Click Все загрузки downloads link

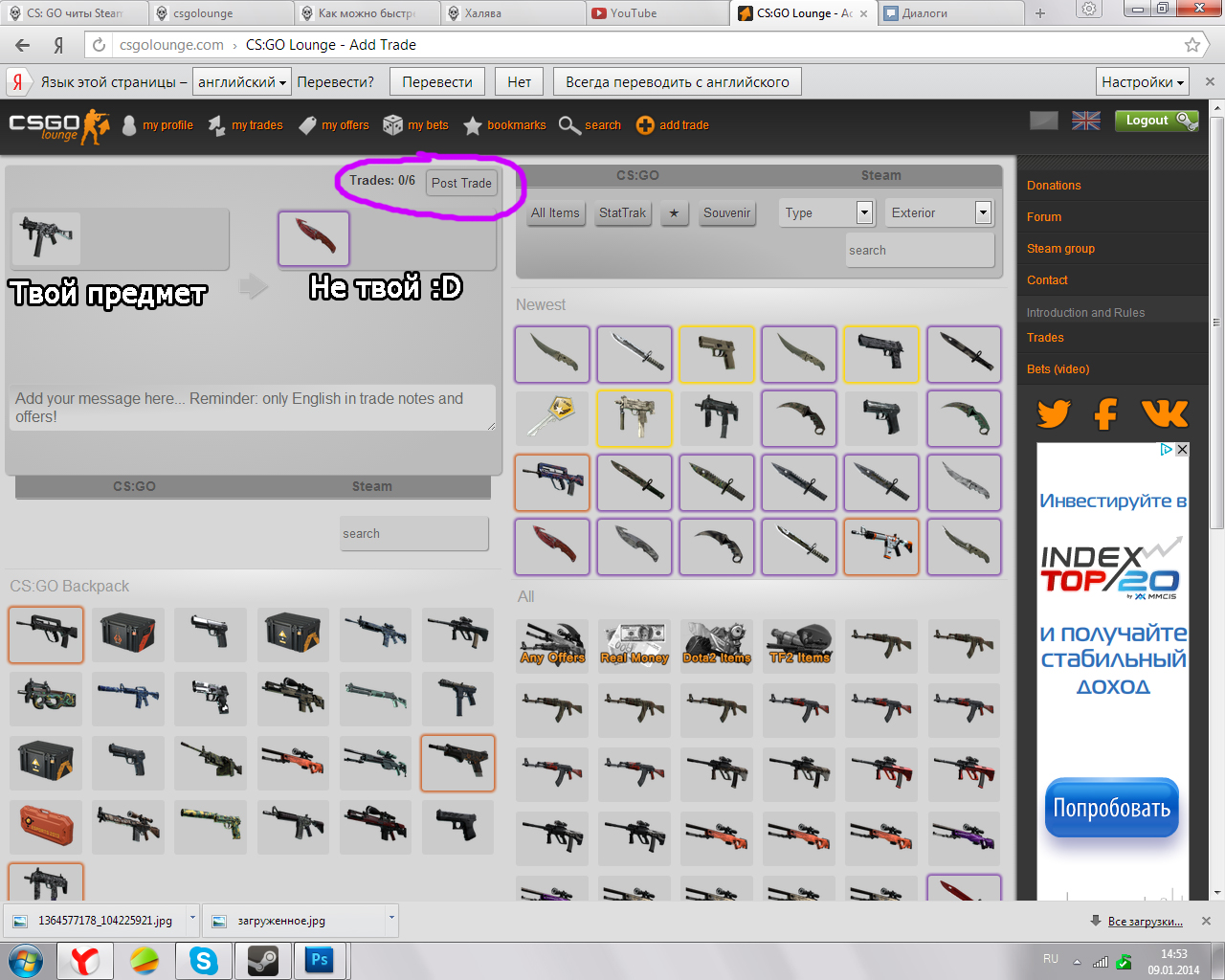(x=1145, y=922)
